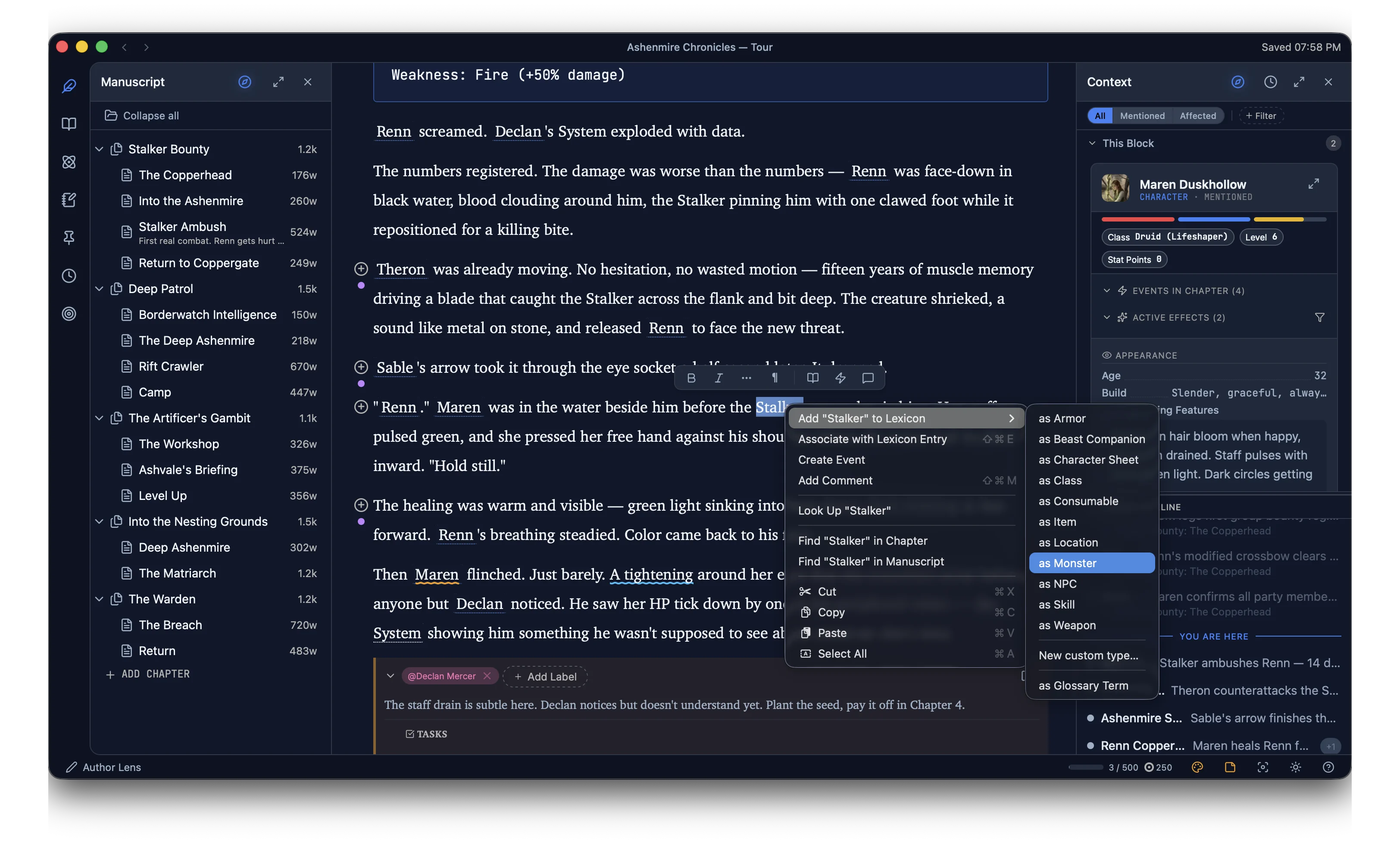The image size is (1400, 843).
Task: Click Maren Duskhollow's avatar thumbnail
Action: click(x=1115, y=188)
